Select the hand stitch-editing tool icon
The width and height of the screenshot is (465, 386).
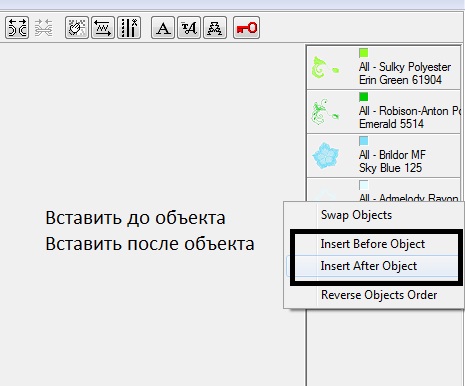(77, 28)
